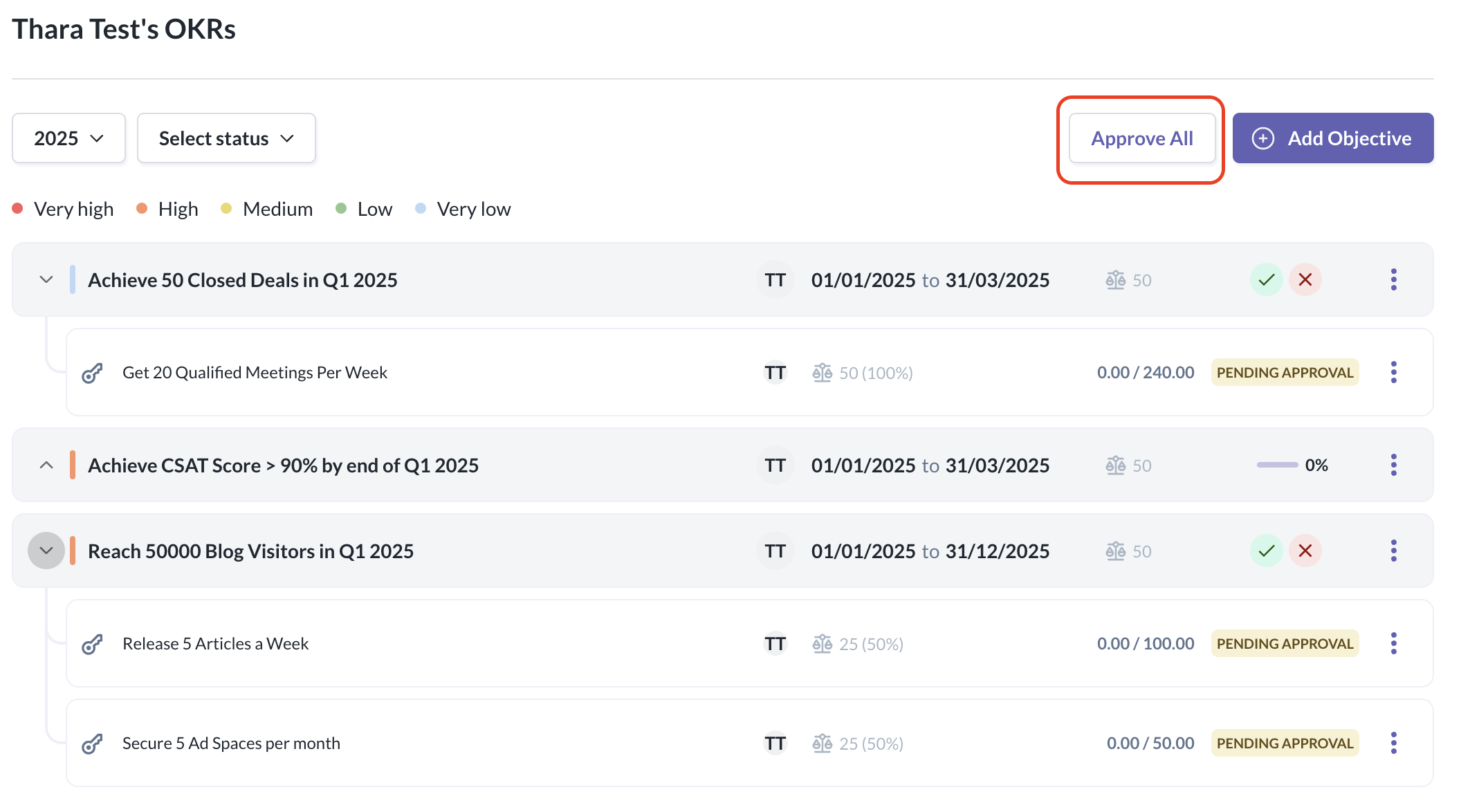Reject the Achieve 50 Closed Deals objective
Image resolution: width=1461 pixels, height=812 pixels.
(x=1305, y=280)
